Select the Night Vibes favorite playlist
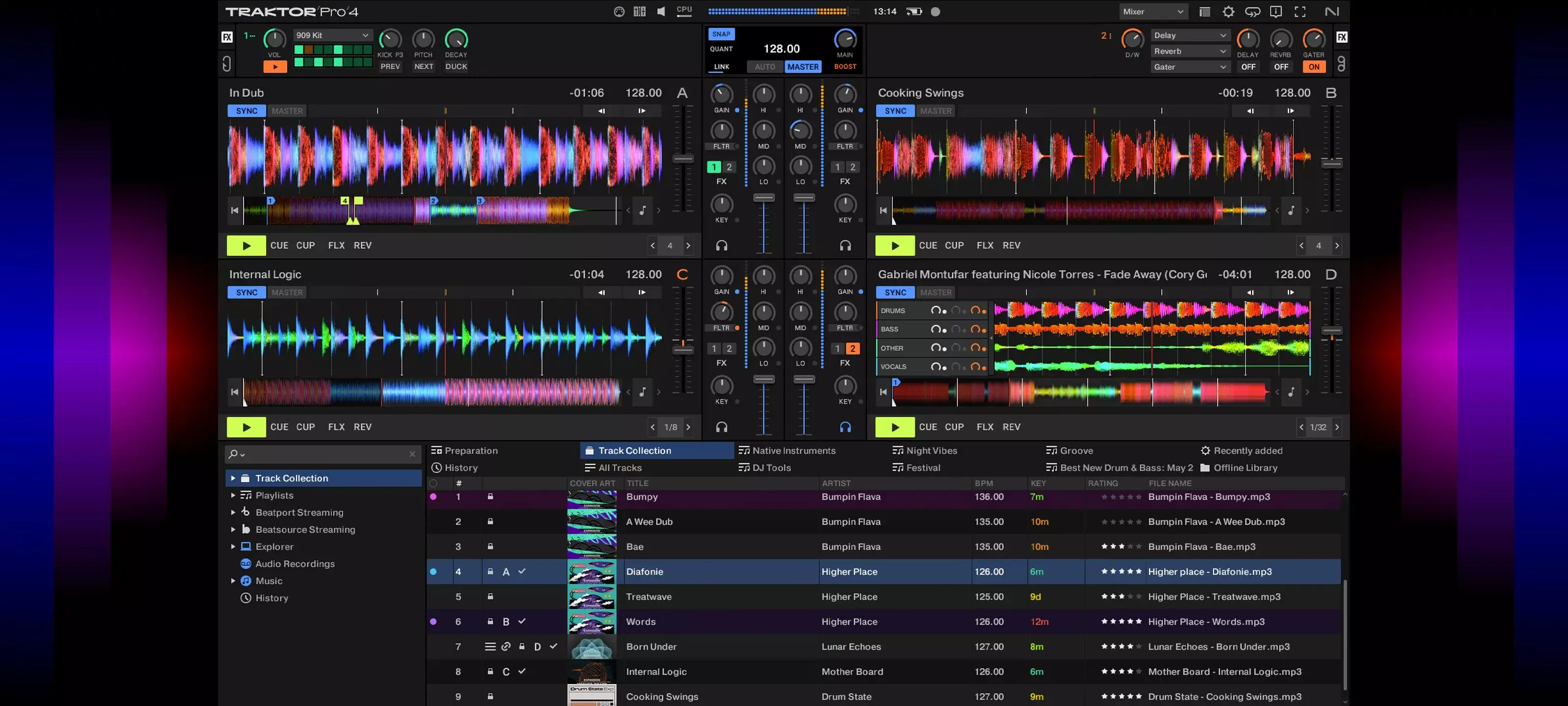Image resolution: width=1568 pixels, height=706 pixels. pos(931,451)
